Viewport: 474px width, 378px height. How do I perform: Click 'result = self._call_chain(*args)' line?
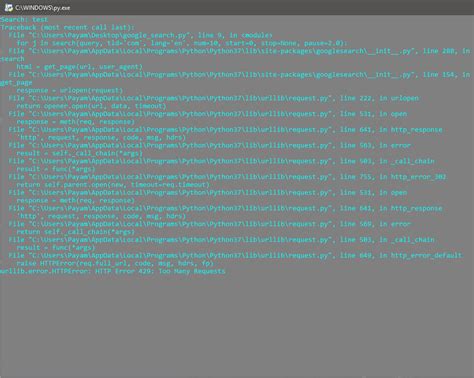[79, 153]
